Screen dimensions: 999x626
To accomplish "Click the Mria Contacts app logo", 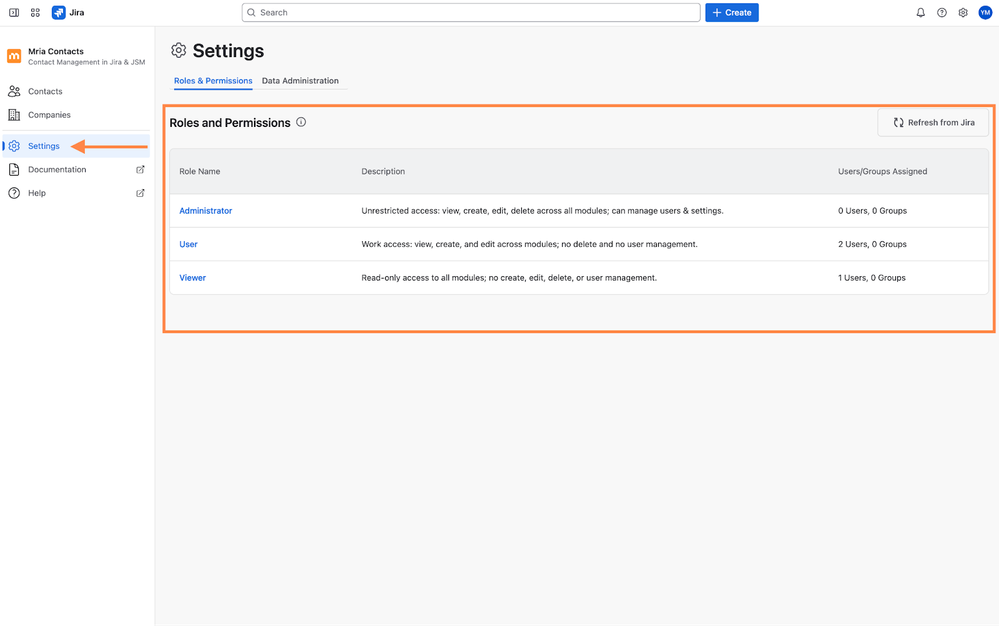I will coord(14,56).
